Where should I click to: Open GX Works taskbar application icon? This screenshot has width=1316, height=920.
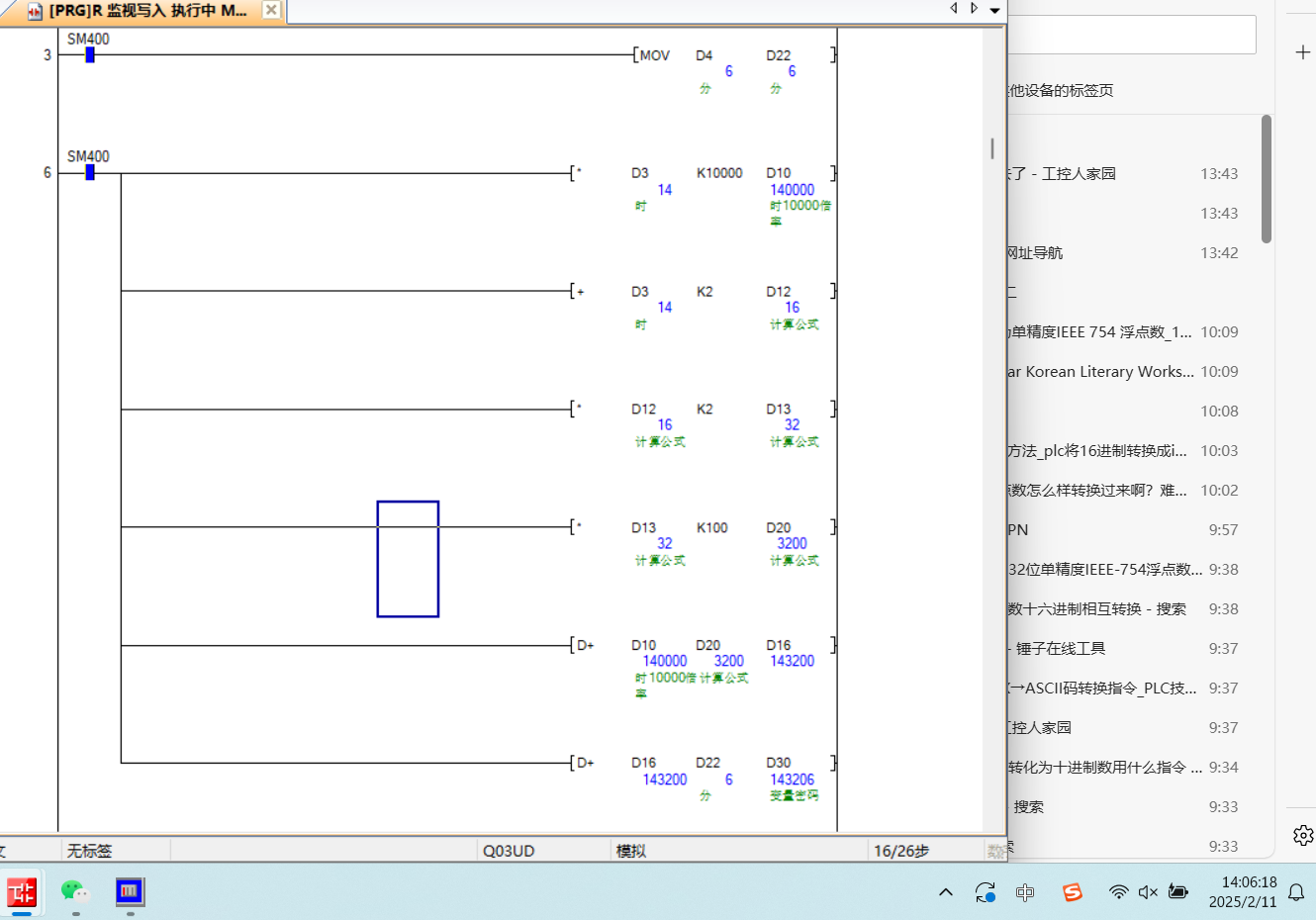22,892
